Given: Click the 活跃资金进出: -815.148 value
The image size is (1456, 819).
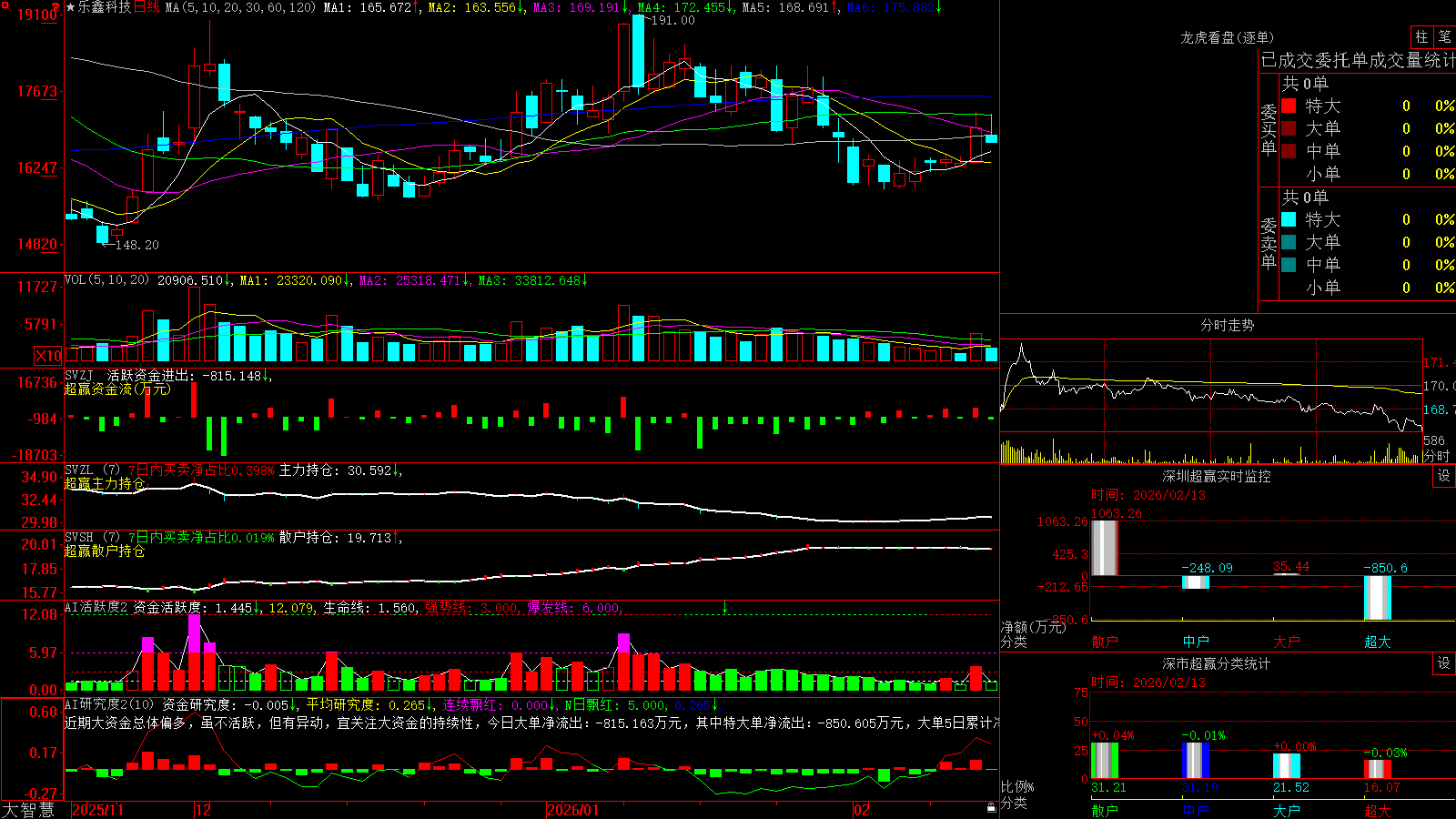Looking at the screenshot, I should pyautogui.click(x=185, y=376).
